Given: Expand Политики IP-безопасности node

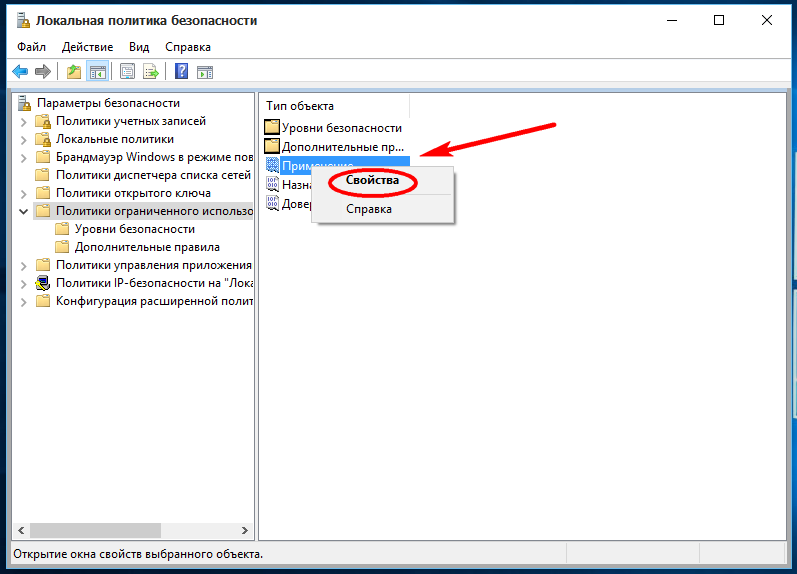Looking at the screenshot, I should click(x=23, y=284).
